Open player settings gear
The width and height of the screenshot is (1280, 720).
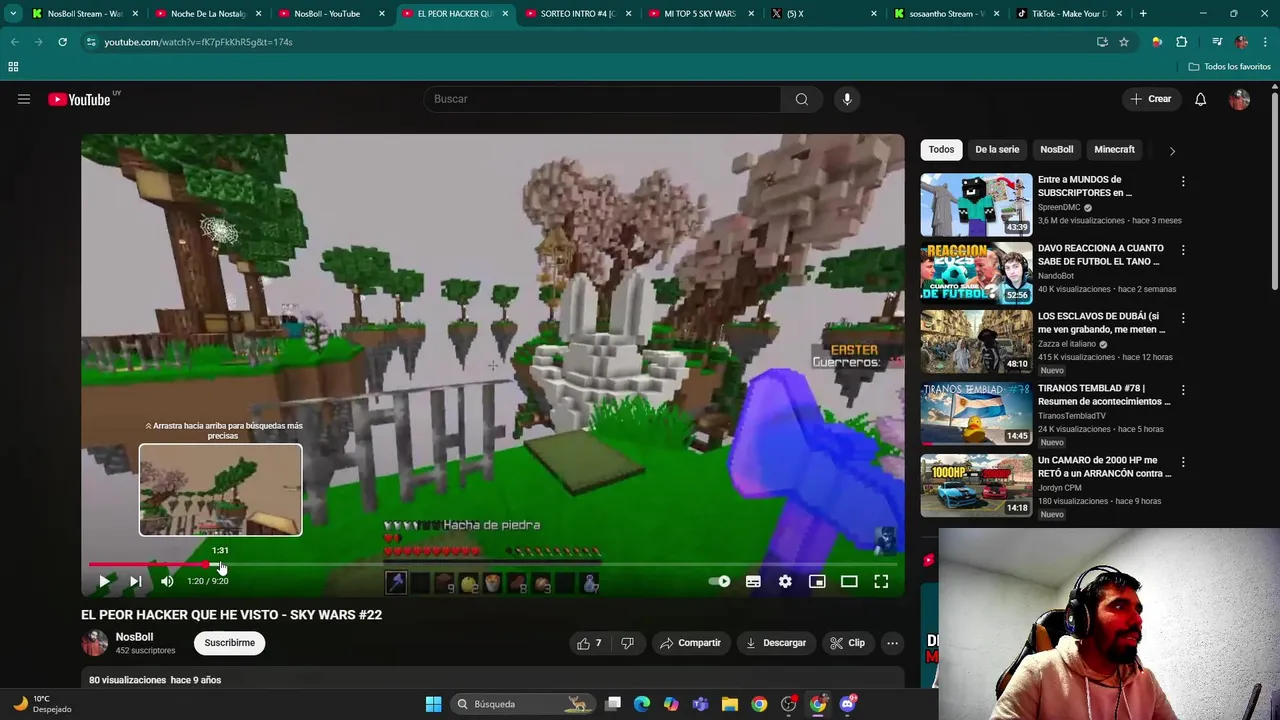(x=786, y=581)
